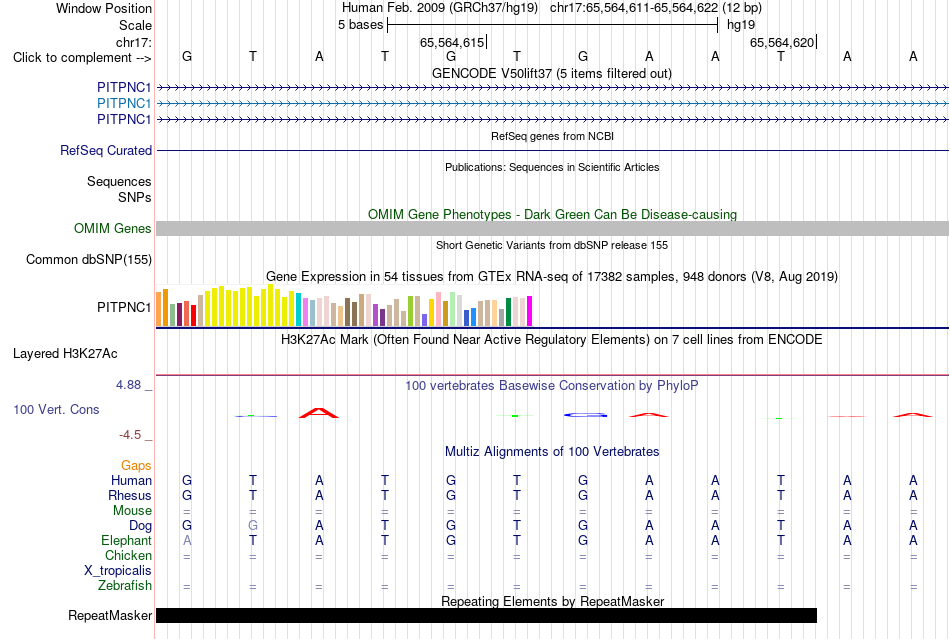Open '100 vertebrates Basewise Conservation by PhyloP' title
The width and height of the screenshot is (950, 639).
click(x=552, y=385)
